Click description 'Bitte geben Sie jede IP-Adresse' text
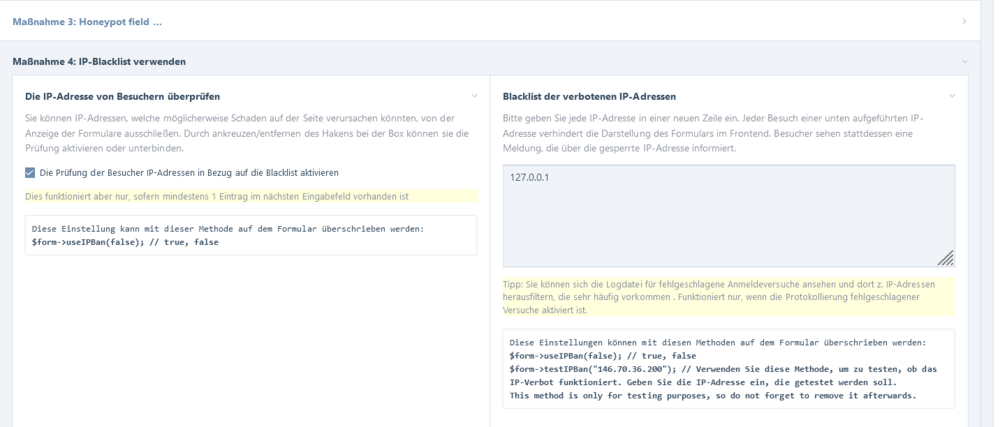This screenshot has height=427, width=1000. 714,133
